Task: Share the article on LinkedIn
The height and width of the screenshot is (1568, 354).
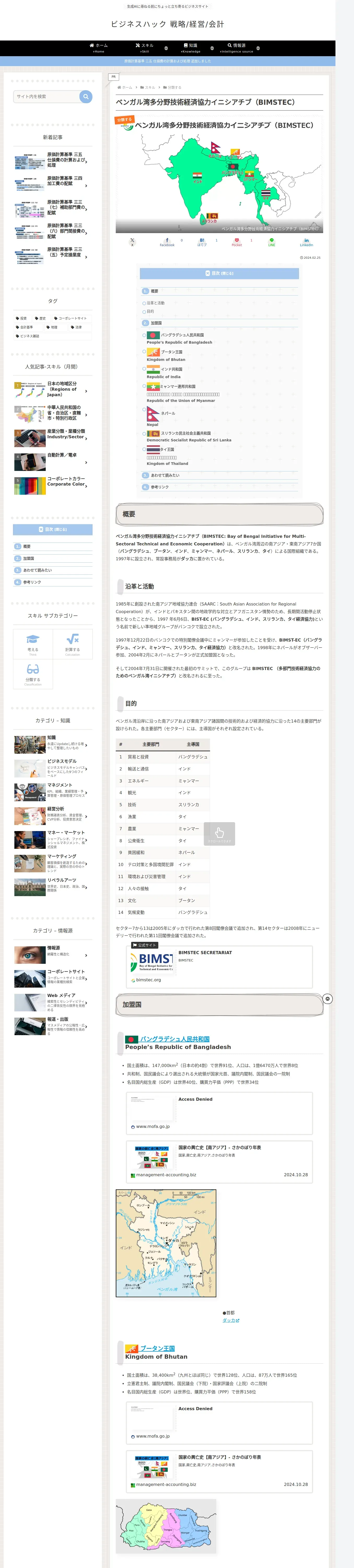Action: (x=306, y=242)
